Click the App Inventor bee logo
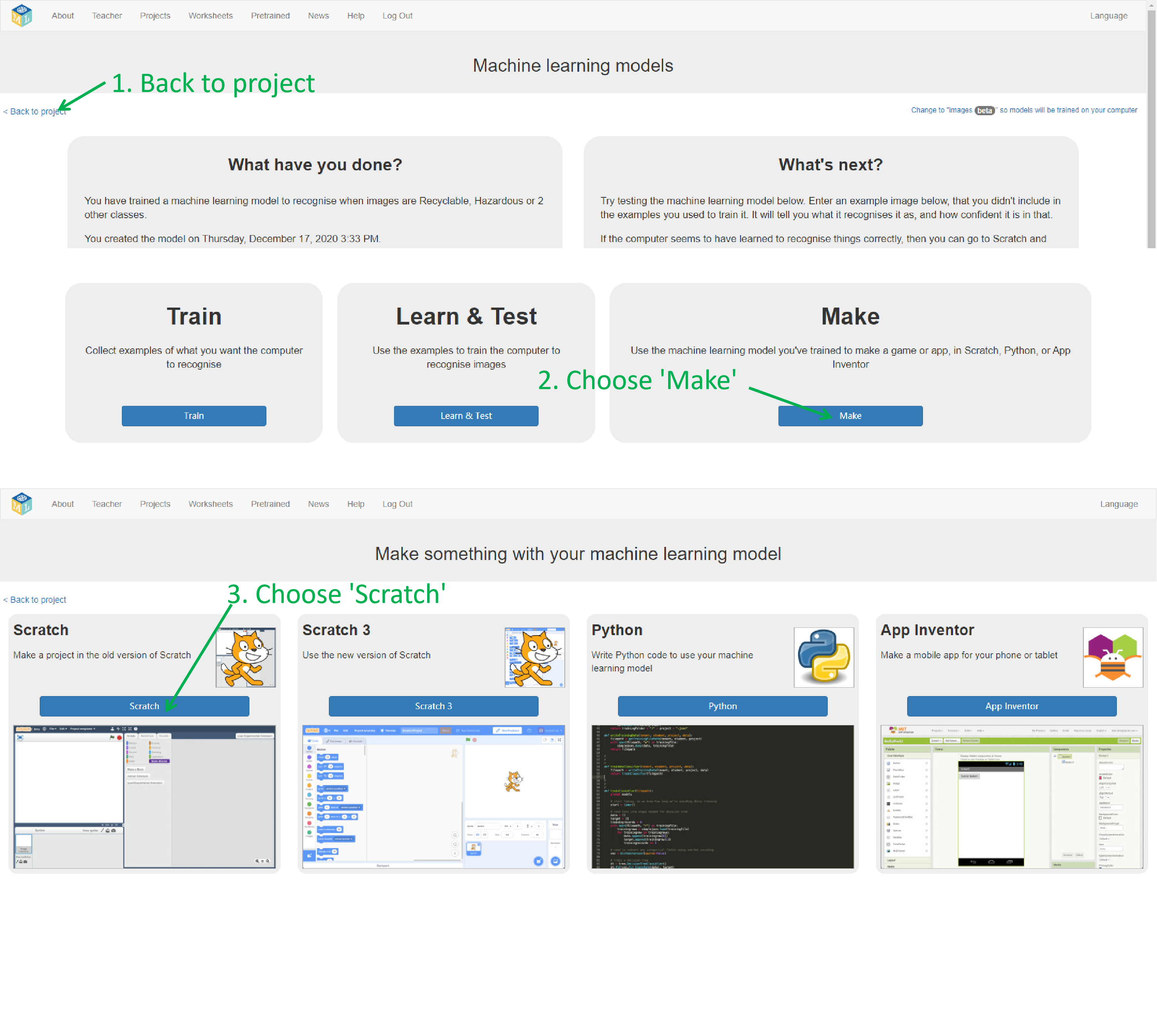Image resolution: width=1157 pixels, height=1036 pixels. 1113,658
